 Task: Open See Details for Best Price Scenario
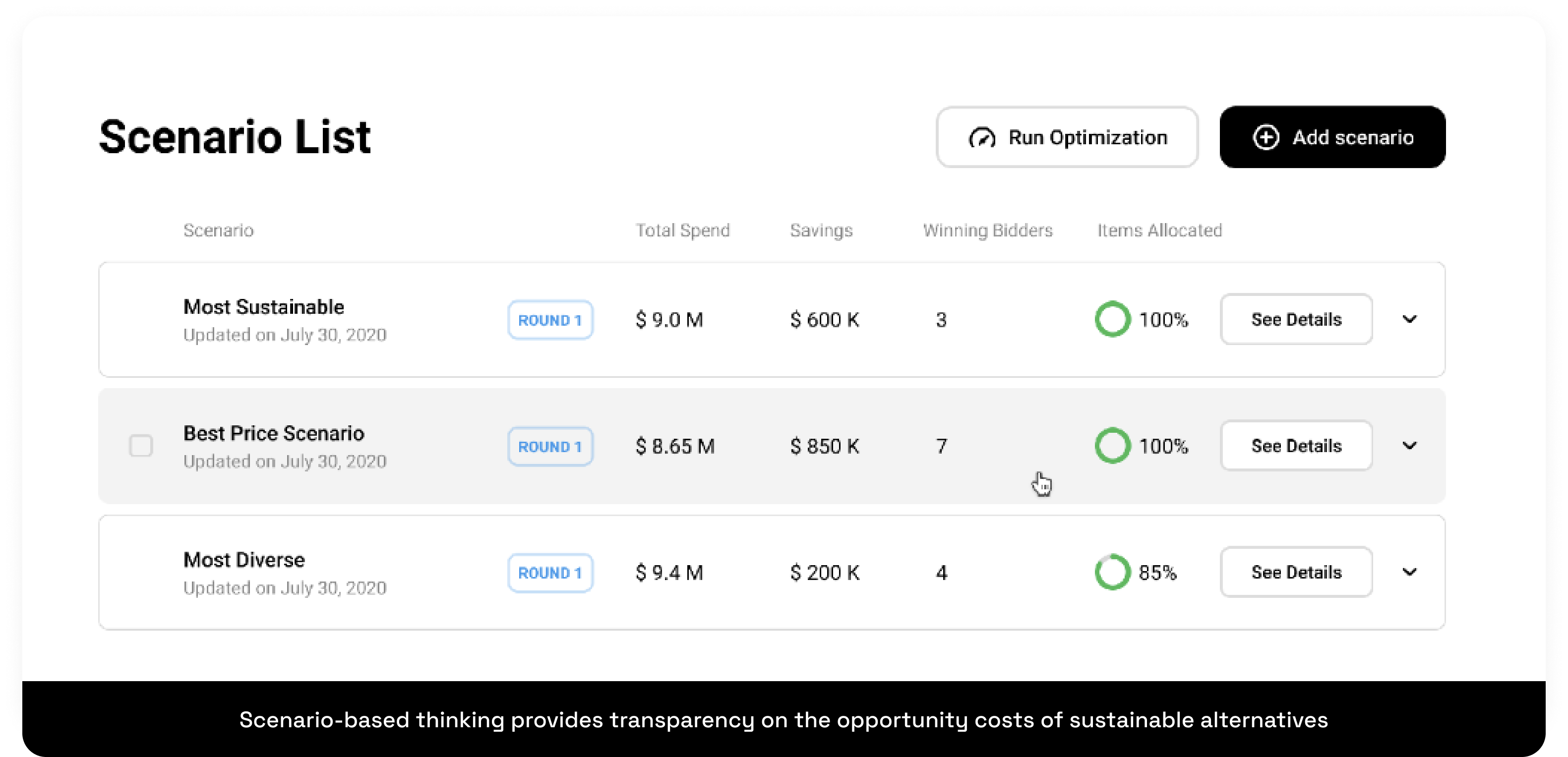point(1296,446)
